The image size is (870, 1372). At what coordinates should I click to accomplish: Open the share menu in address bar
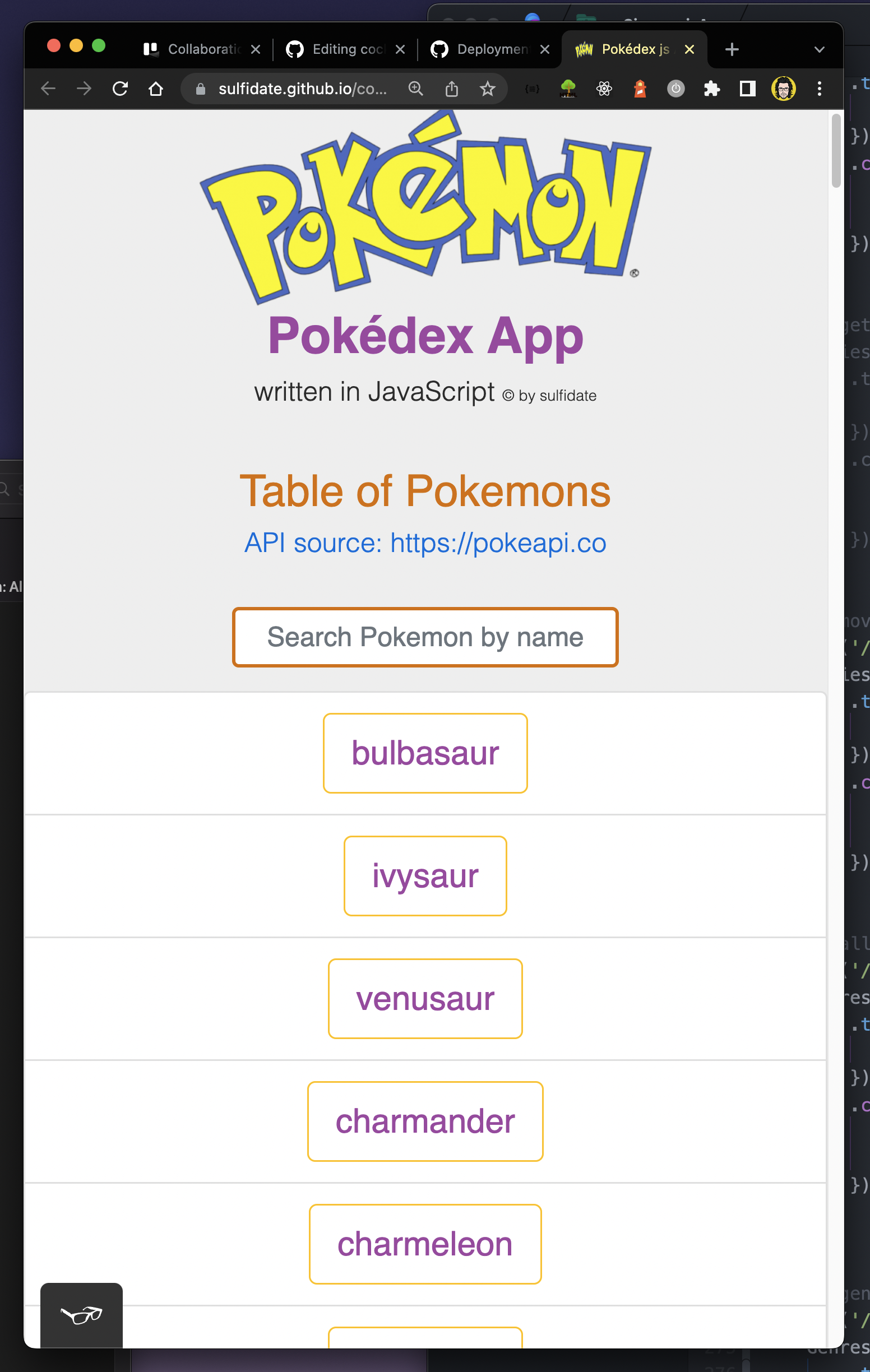[452, 89]
